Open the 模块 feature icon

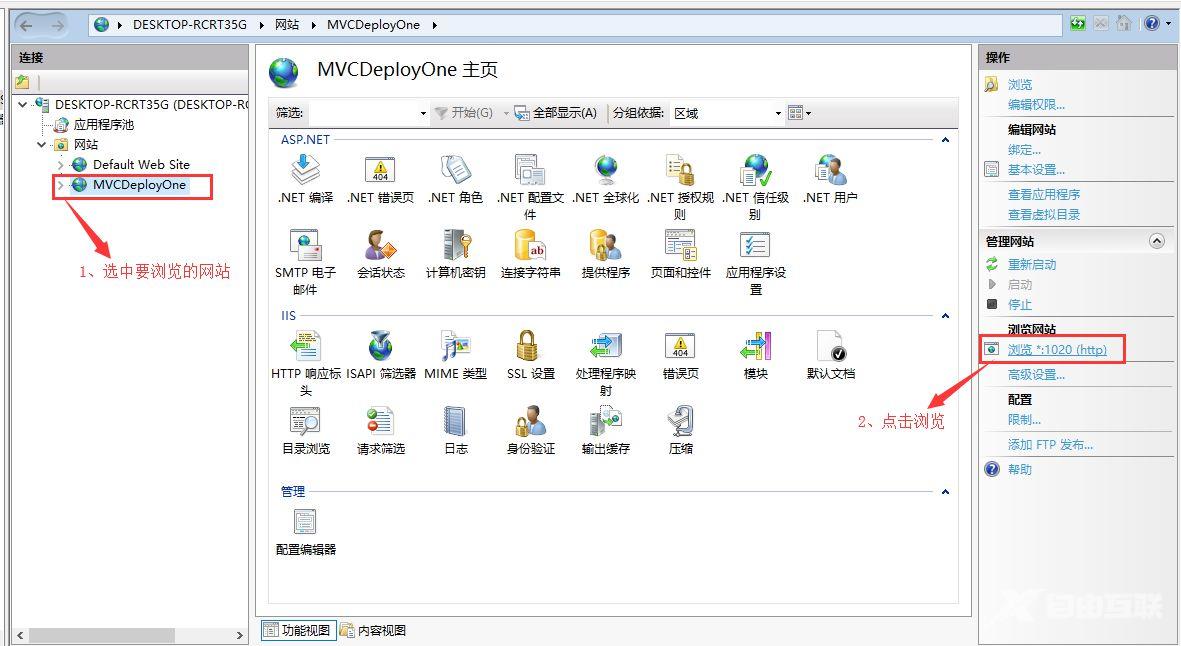point(755,346)
